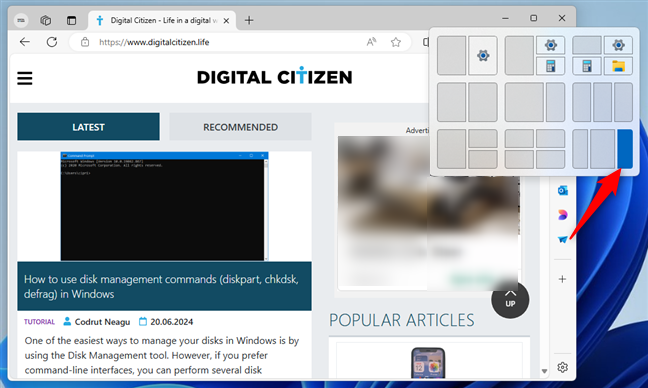View site information lock icon
The height and width of the screenshot is (388, 648).
(85, 42)
